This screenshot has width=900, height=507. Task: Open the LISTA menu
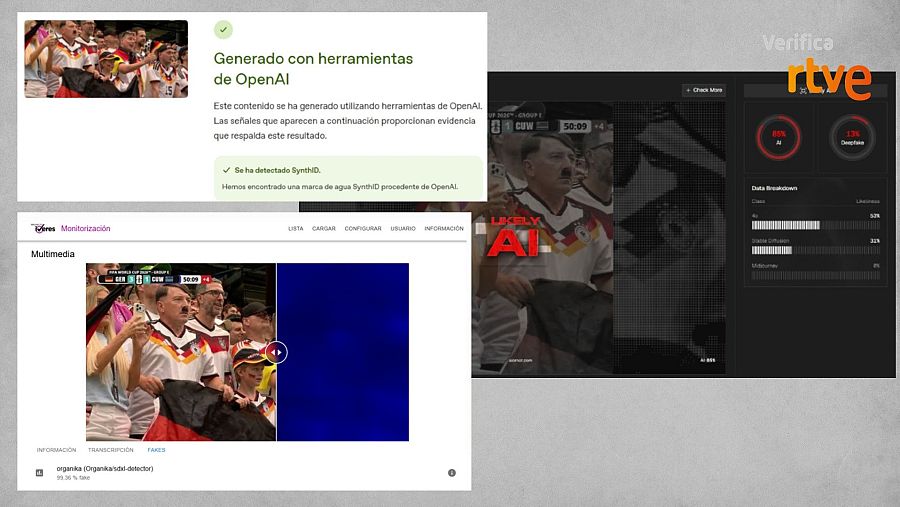pyautogui.click(x=296, y=229)
